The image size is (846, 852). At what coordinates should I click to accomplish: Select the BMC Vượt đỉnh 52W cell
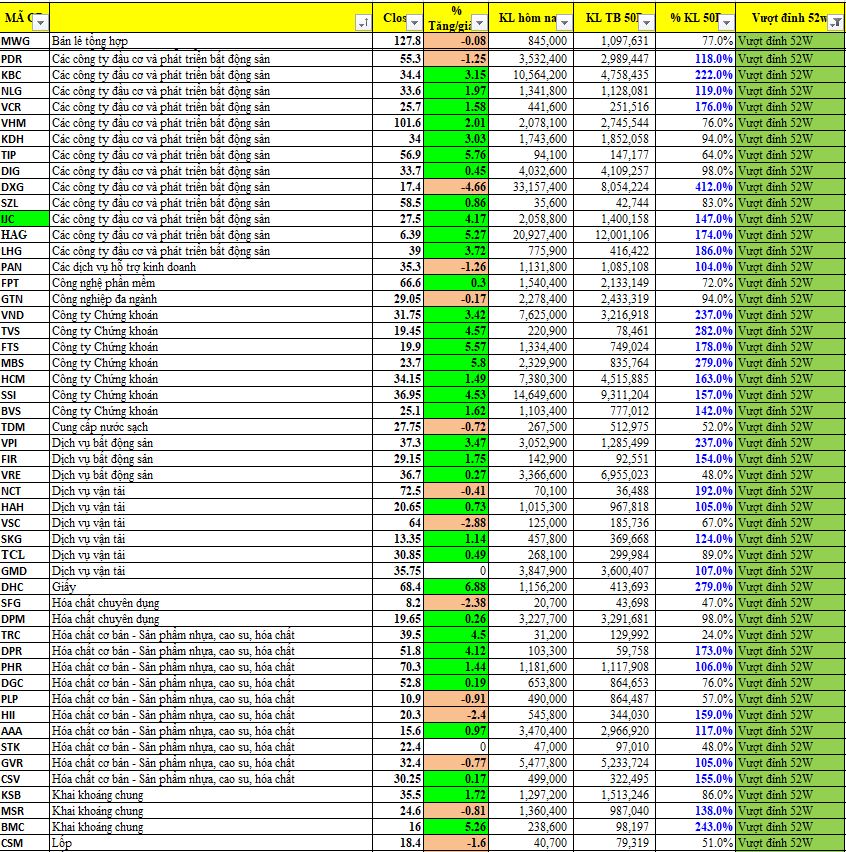[790, 827]
